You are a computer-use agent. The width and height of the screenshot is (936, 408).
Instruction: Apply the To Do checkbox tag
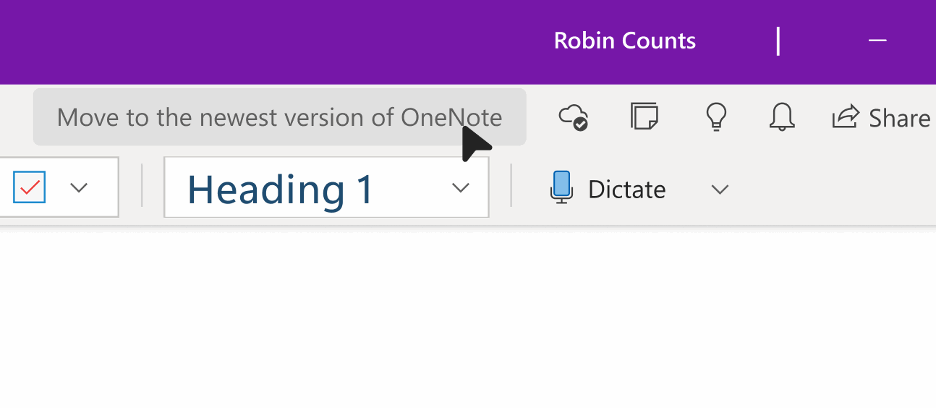pyautogui.click(x=29, y=188)
